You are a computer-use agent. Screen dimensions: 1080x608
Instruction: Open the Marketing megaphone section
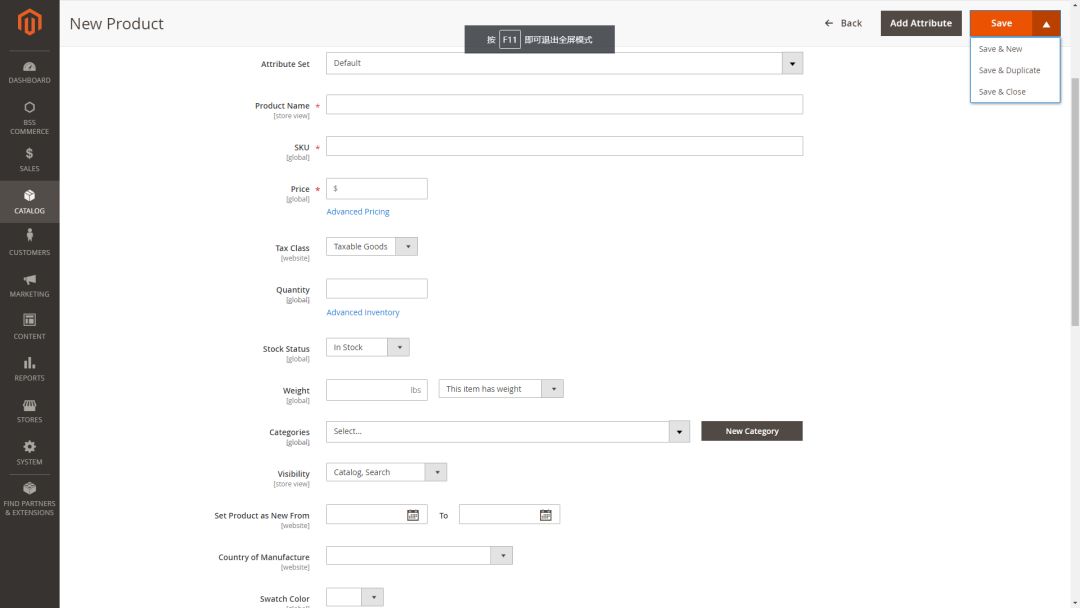click(29, 284)
